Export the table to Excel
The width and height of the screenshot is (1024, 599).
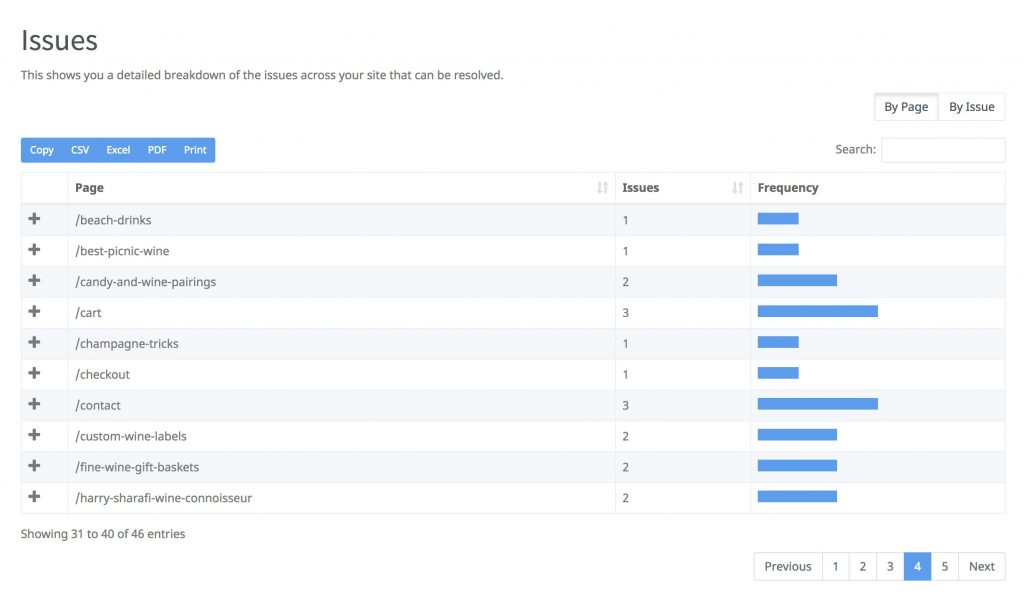[x=118, y=150]
